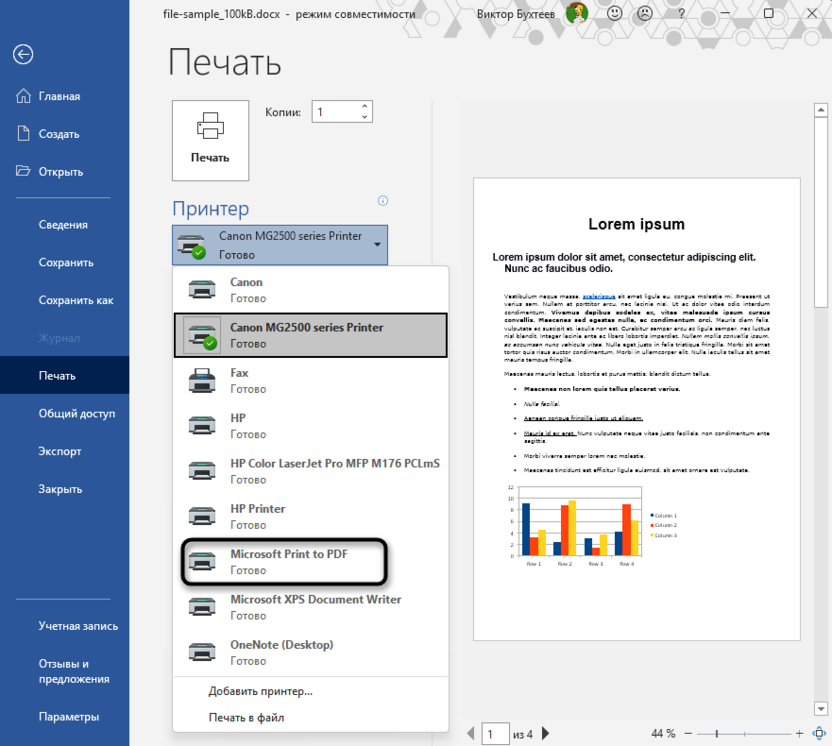Open the Создать sidebar label
Viewport: 832px width, 746px height.
(x=59, y=134)
